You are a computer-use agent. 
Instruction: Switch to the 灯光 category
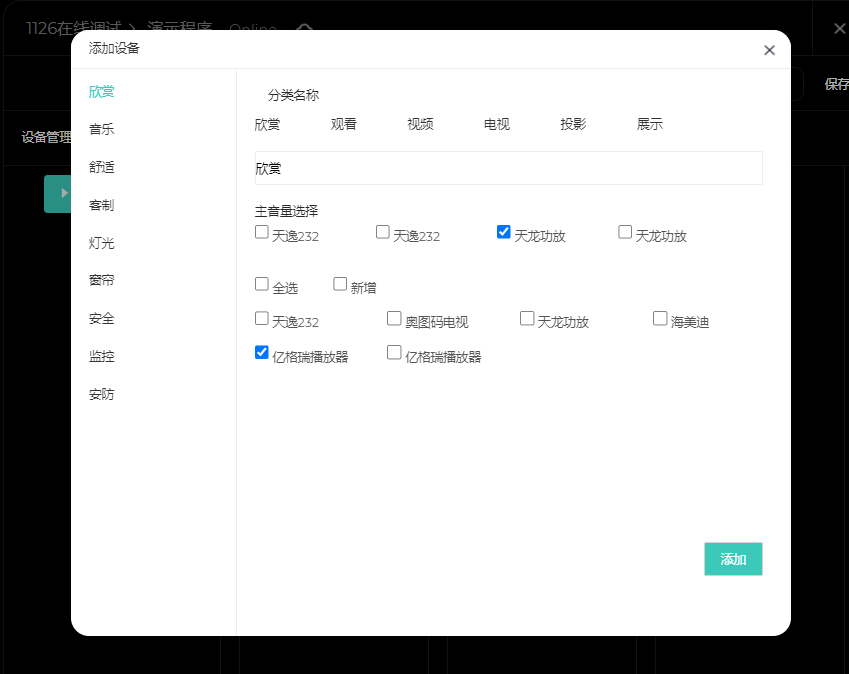click(x=102, y=243)
